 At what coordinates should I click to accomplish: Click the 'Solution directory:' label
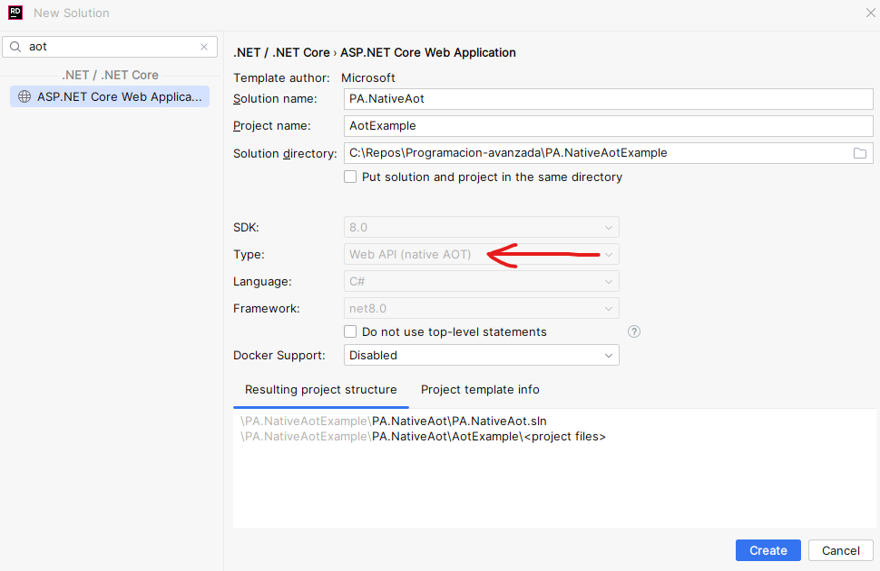(x=285, y=153)
